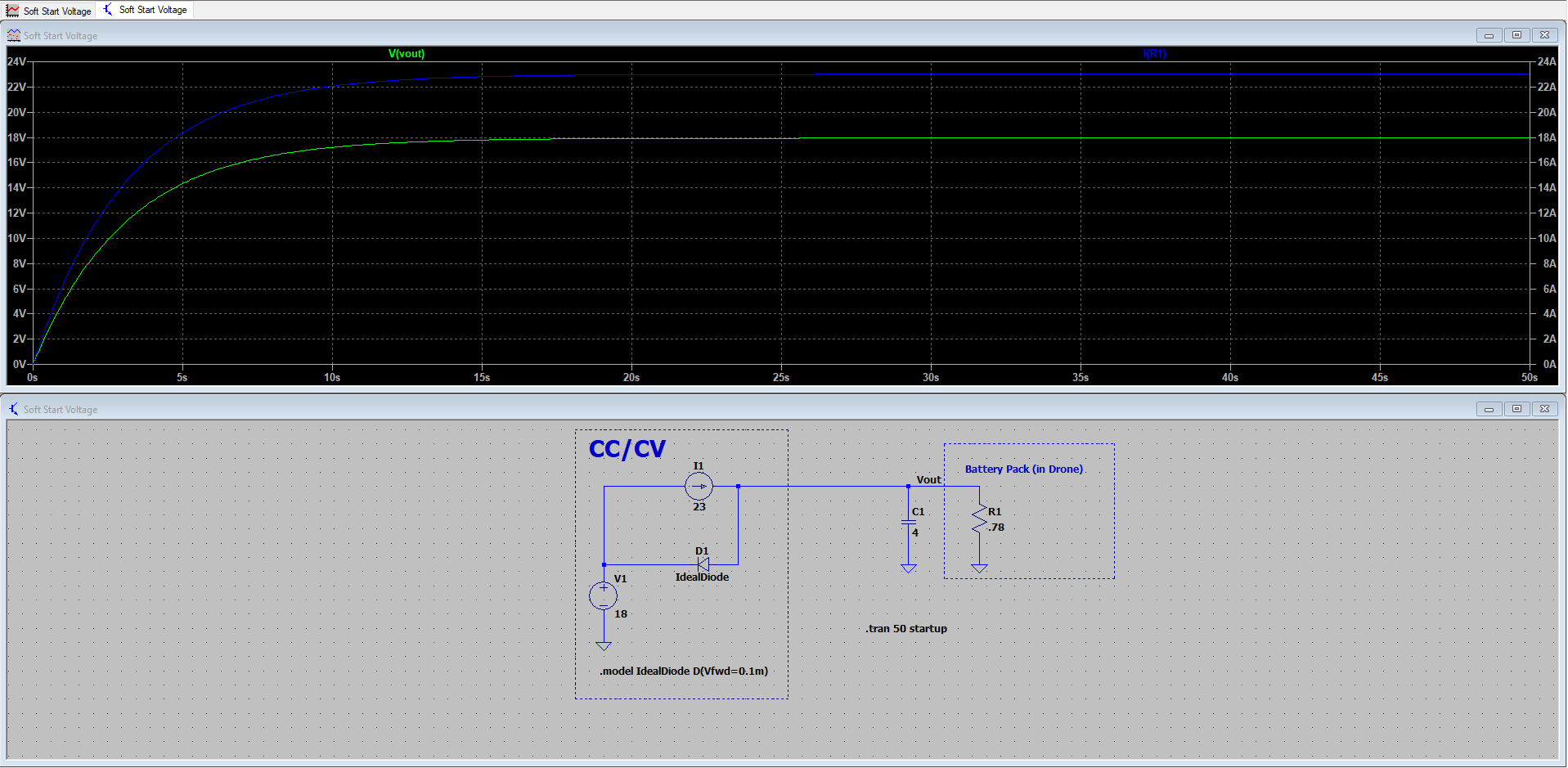Screen dimensions: 1568x768
Task: Click the Battery Pack (in Drone) label
Action: coord(1024,469)
